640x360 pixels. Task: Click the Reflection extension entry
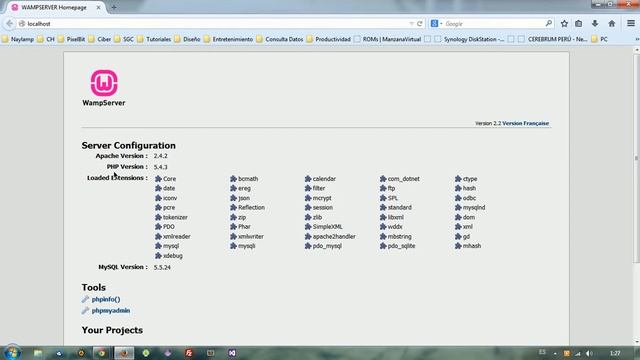click(248, 207)
